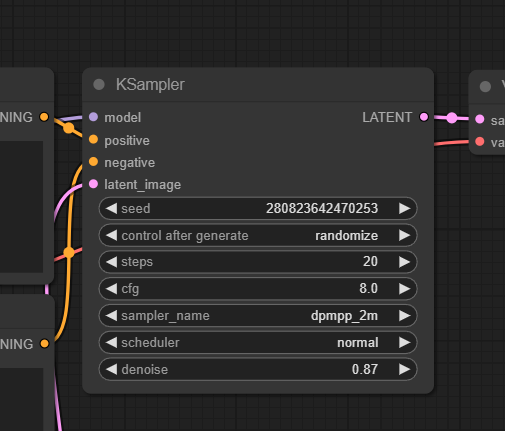Click the upper CONDITIONING output socket

(x=44, y=117)
